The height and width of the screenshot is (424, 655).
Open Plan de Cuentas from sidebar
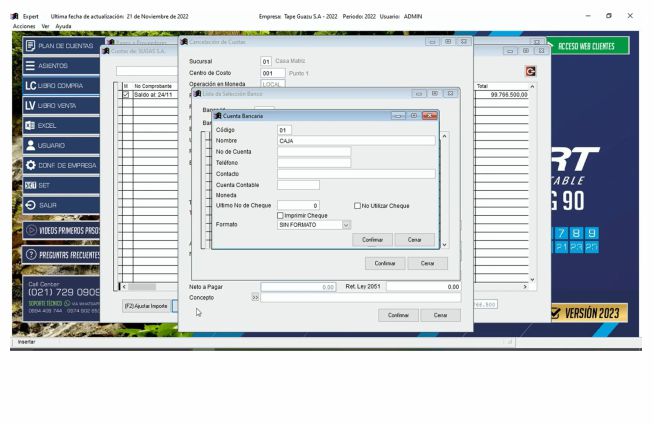[x=60, y=46]
